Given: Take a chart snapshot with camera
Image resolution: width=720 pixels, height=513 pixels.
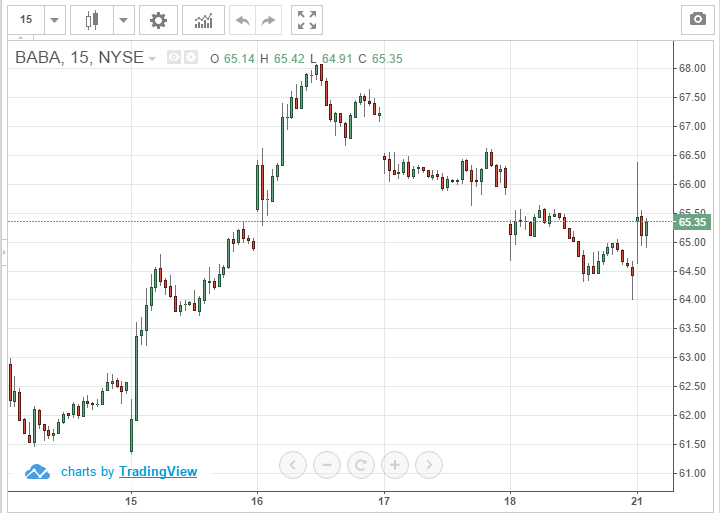Looking at the screenshot, I should tap(695, 20).
